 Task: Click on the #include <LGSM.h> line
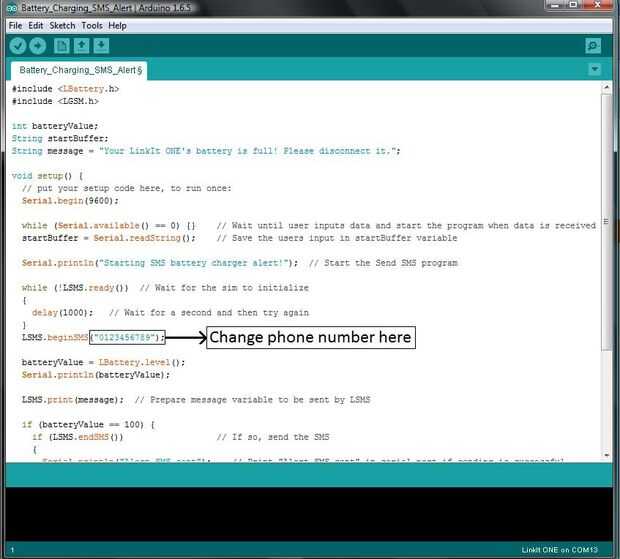tap(55, 101)
